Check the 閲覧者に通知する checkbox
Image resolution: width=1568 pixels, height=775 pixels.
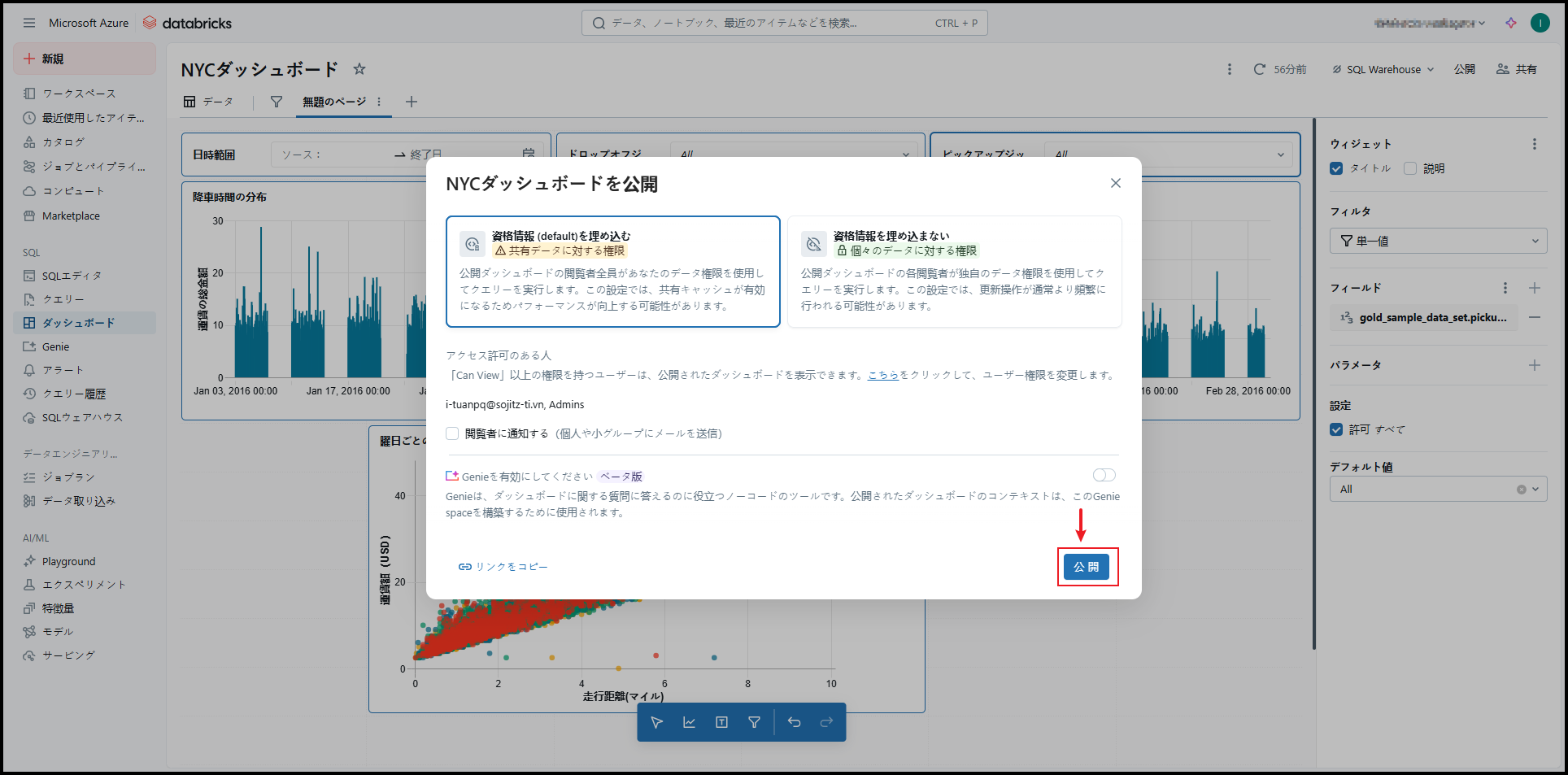[452, 433]
